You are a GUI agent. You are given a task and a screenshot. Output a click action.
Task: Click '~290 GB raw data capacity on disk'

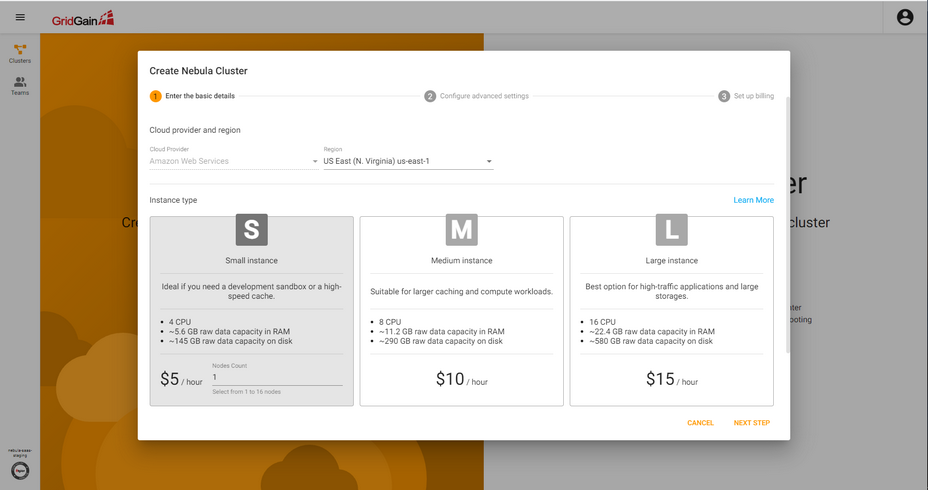click(441, 341)
